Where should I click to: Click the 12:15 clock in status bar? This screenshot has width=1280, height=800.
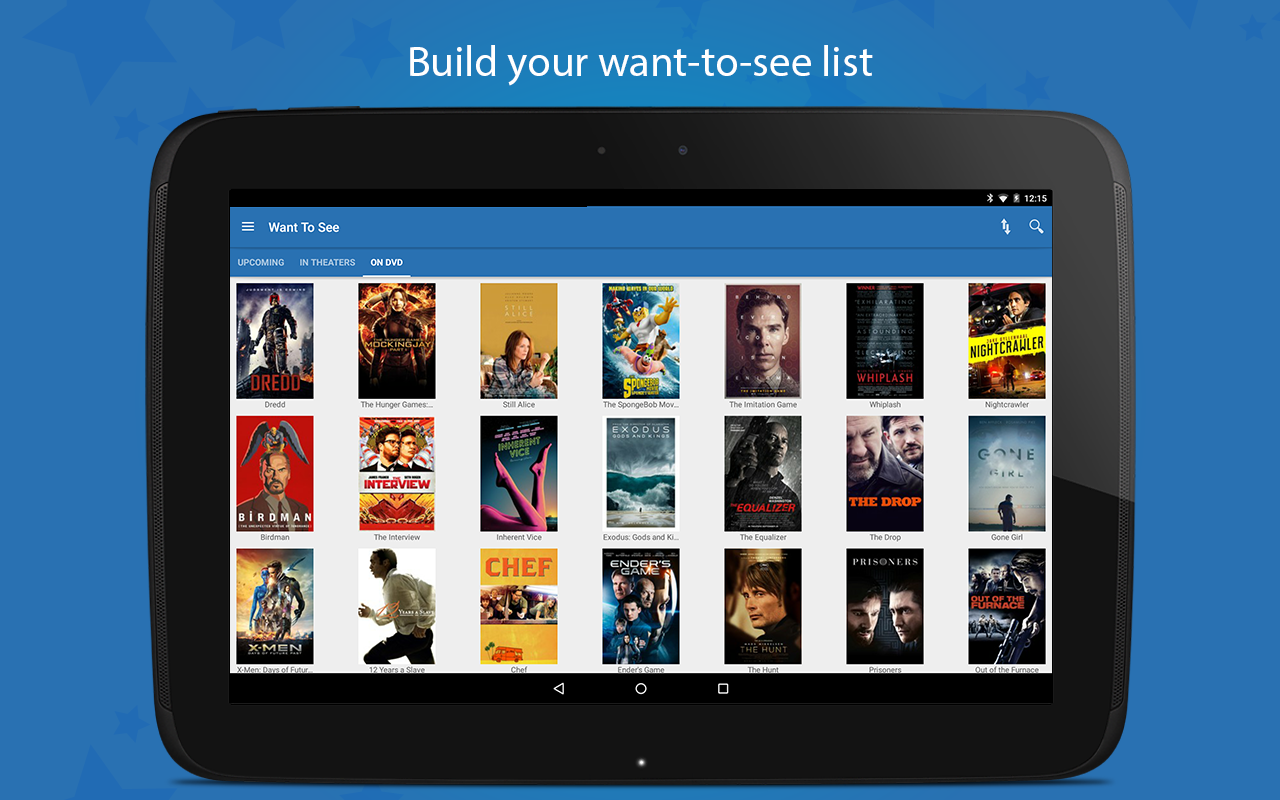(1035, 198)
